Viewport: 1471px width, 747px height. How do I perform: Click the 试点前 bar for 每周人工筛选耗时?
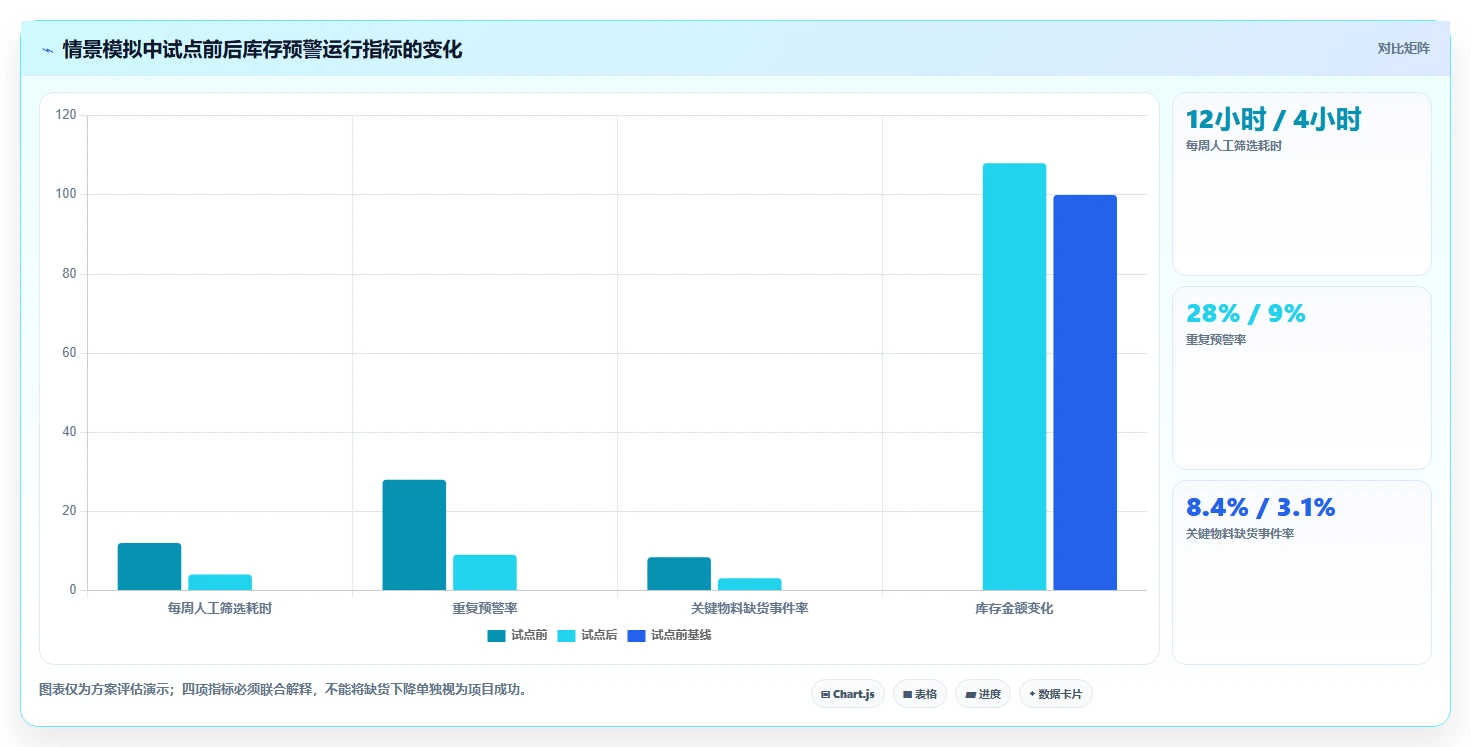pyautogui.click(x=149, y=567)
